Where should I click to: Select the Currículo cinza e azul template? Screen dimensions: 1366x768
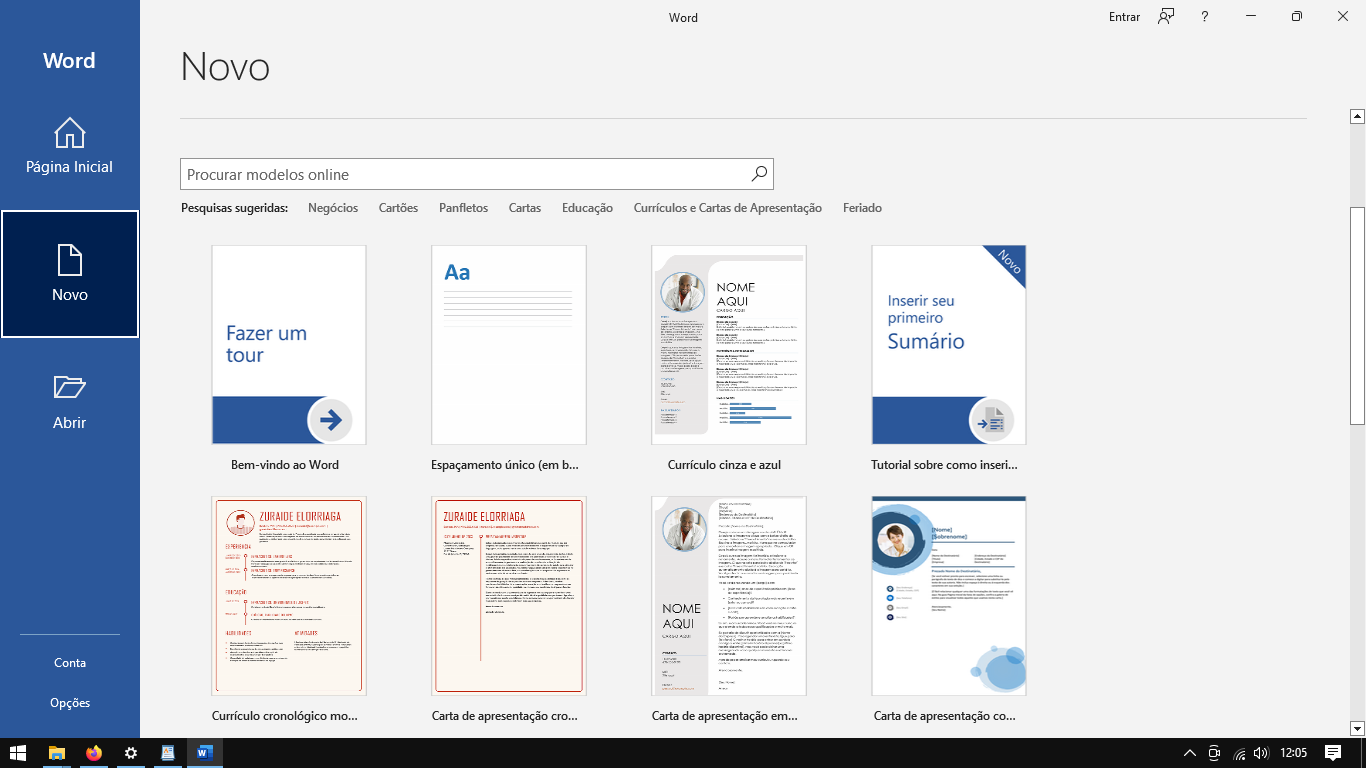point(728,345)
